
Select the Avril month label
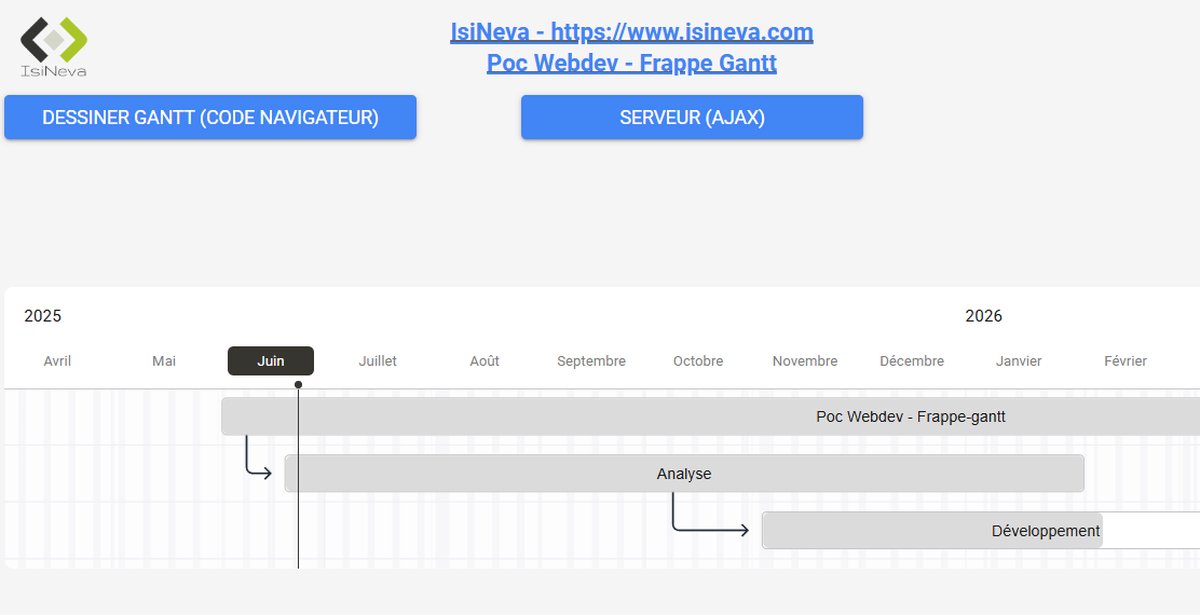click(x=57, y=361)
